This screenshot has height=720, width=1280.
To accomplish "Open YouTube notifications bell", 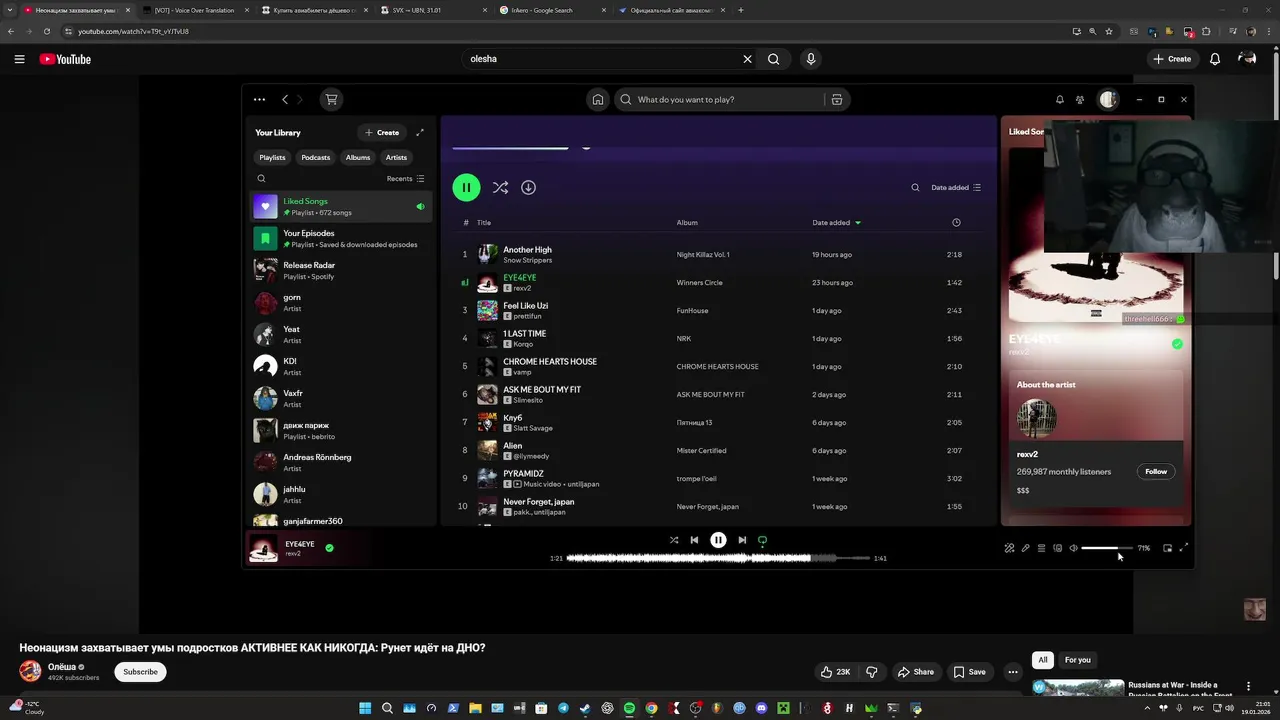I will (1215, 59).
